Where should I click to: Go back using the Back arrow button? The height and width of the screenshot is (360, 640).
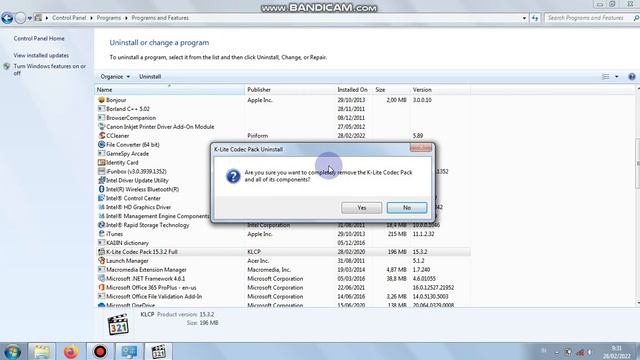[7, 18]
